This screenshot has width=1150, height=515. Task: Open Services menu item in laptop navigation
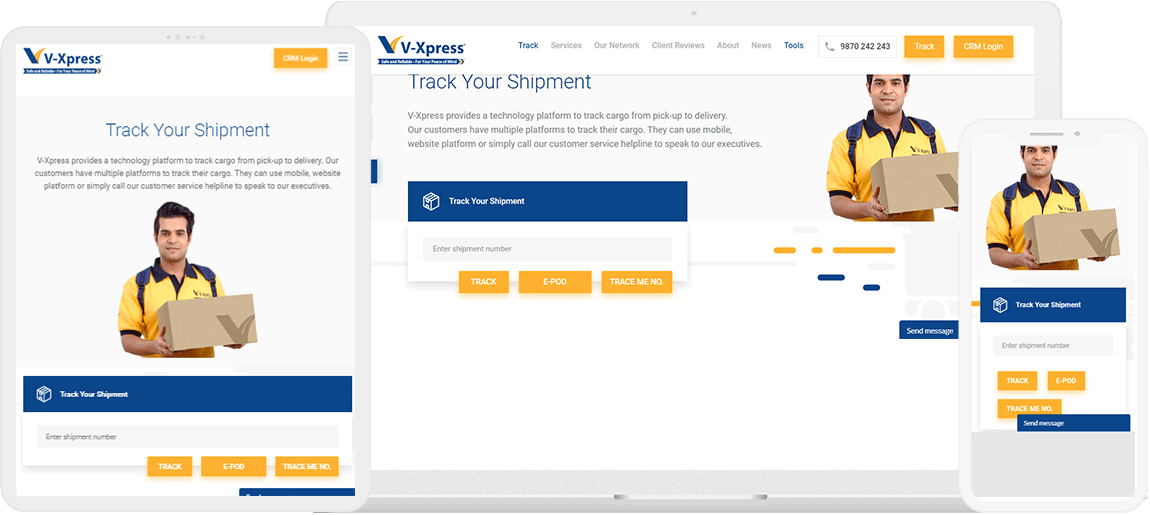coord(566,45)
